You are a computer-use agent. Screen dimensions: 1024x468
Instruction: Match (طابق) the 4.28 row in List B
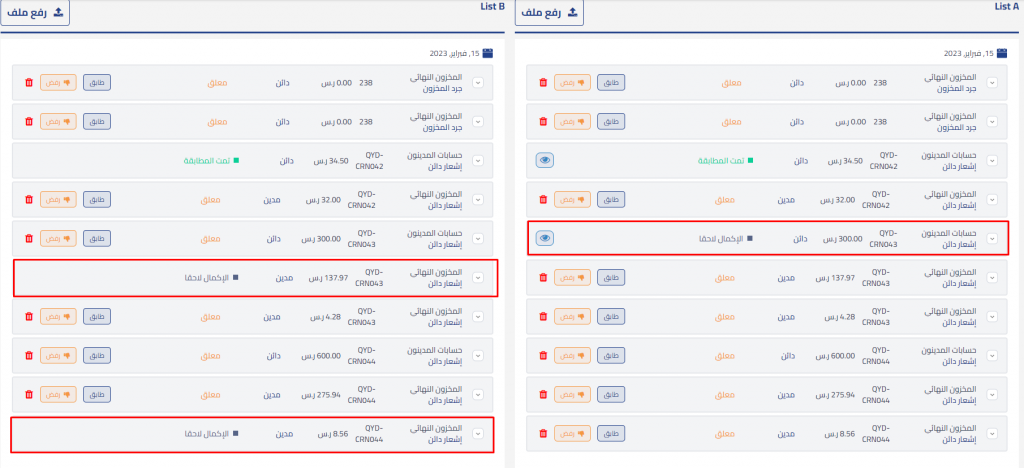pyautogui.click(x=97, y=317)
